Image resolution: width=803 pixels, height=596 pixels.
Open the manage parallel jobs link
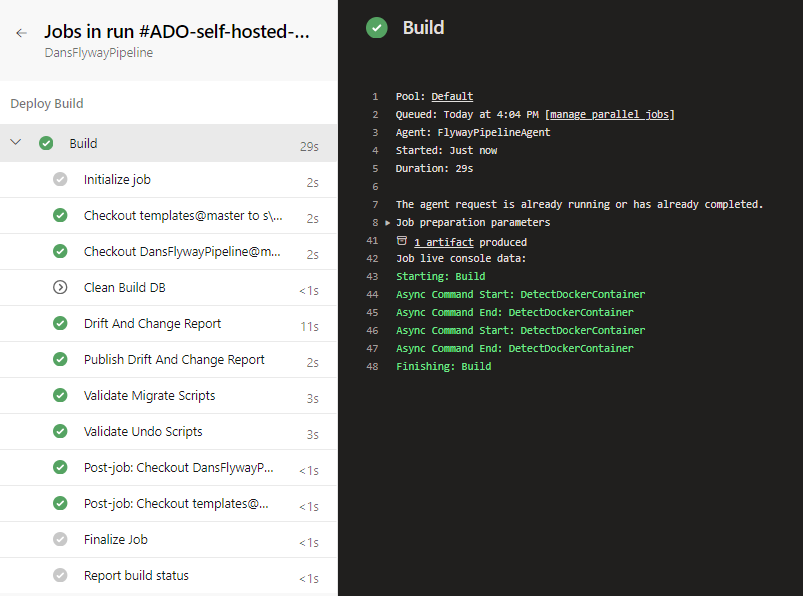pos(609,114)
